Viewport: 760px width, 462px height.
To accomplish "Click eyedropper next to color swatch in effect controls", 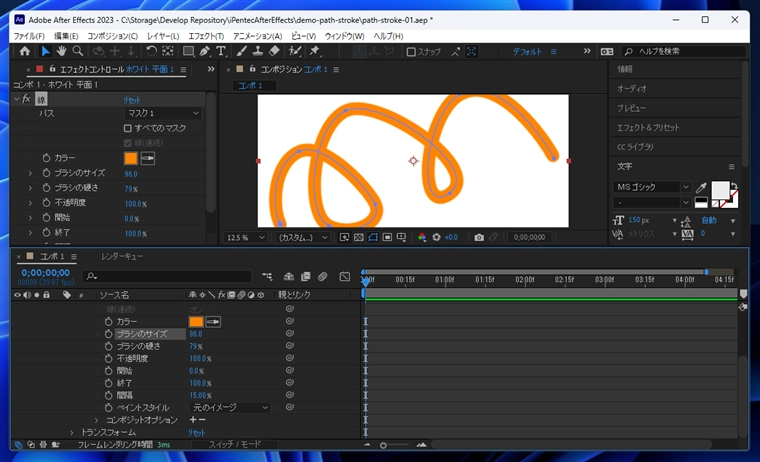I will tap(147, 158).
